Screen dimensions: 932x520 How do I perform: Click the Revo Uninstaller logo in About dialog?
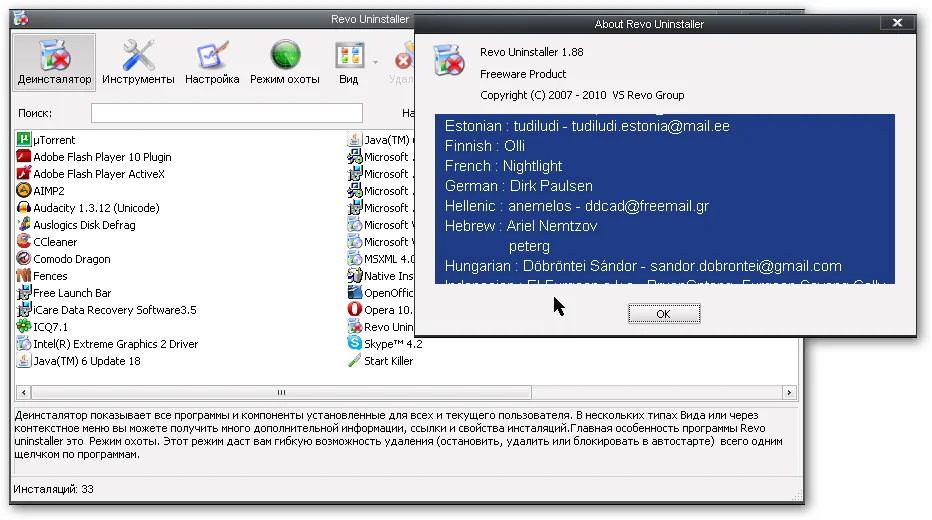(x=449, y=59)
